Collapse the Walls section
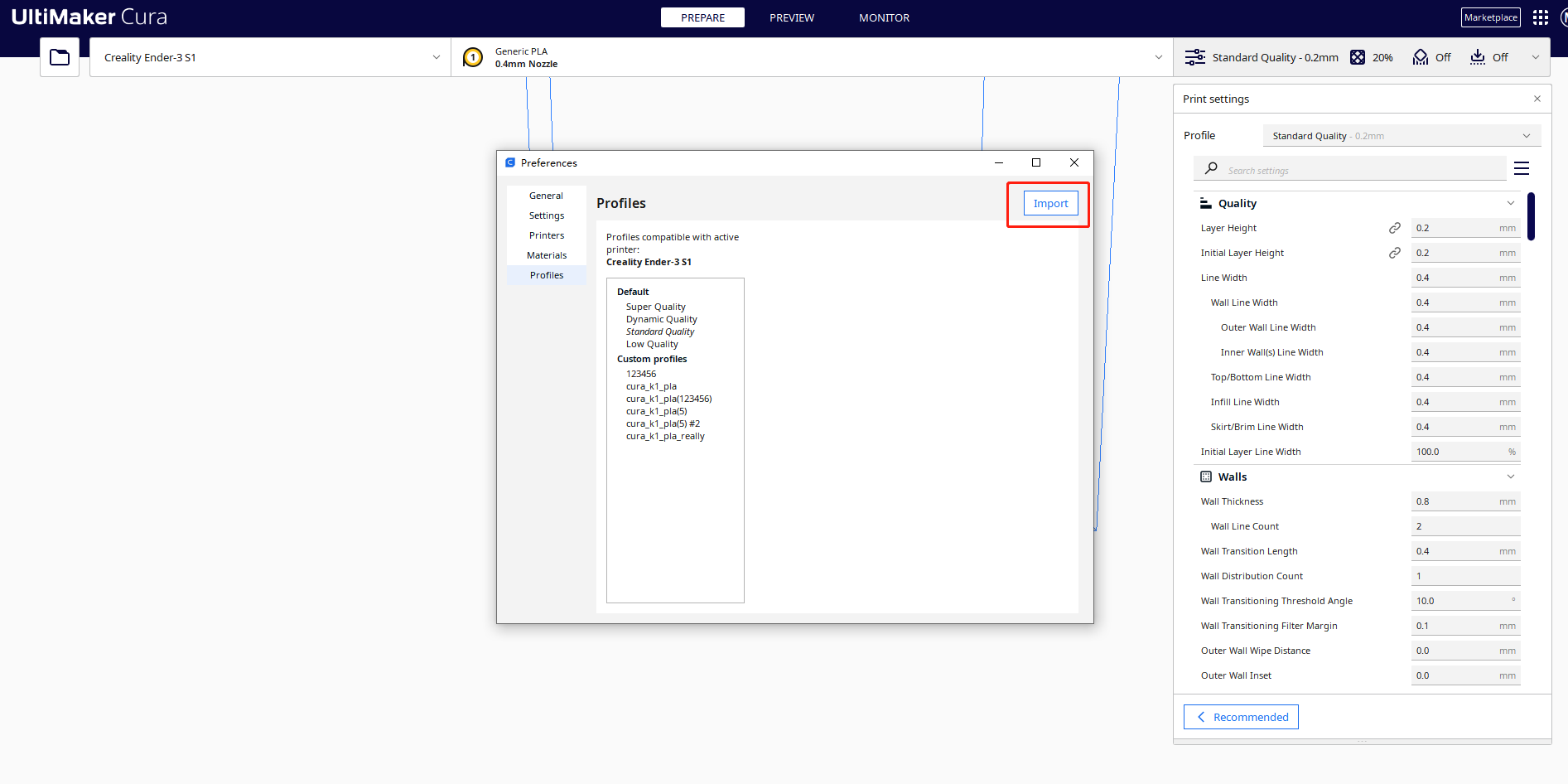This screenshot has height=784, width=1568. (1511, 477)
